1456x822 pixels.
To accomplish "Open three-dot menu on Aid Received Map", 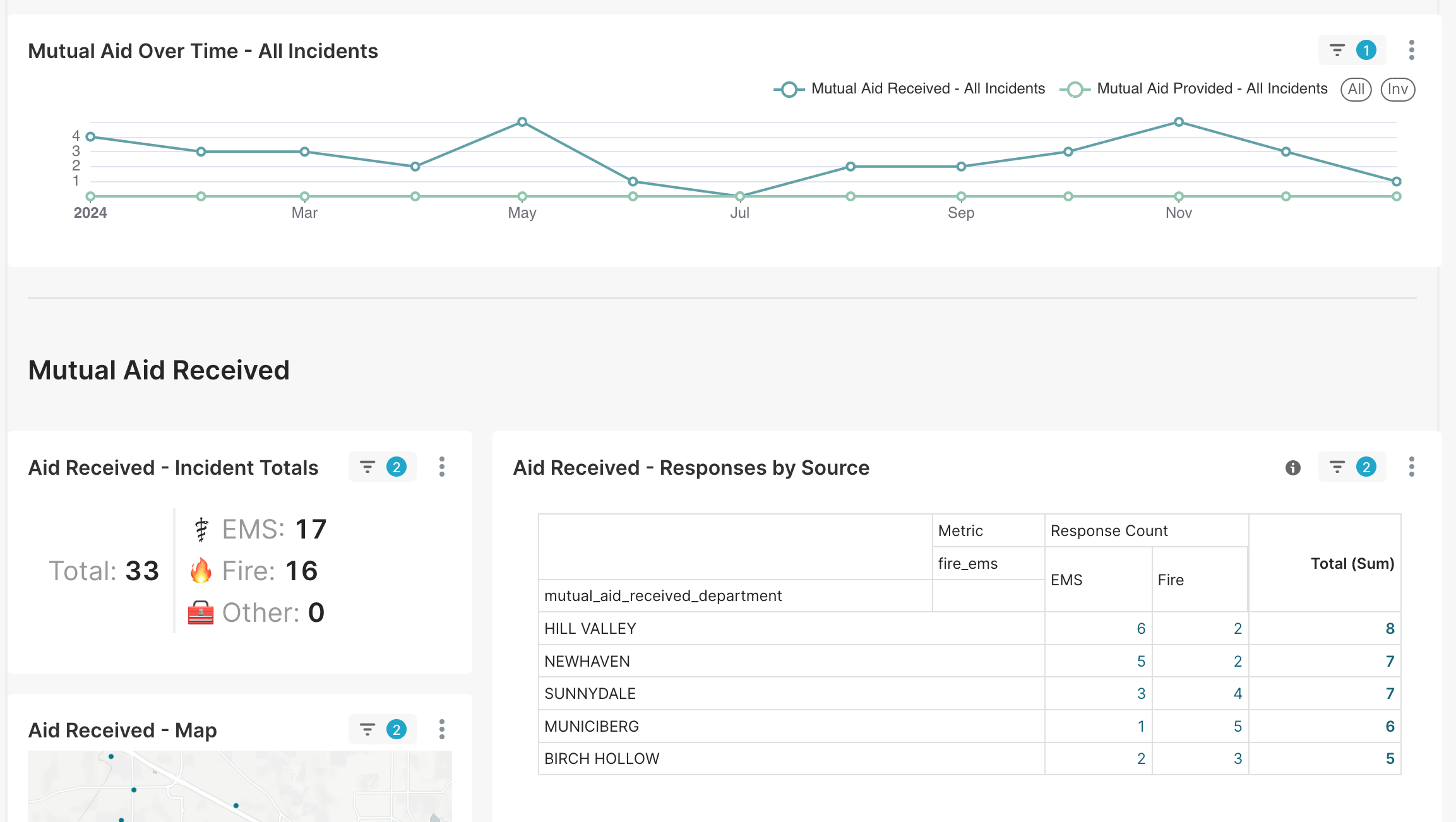I will pos(441,730).
